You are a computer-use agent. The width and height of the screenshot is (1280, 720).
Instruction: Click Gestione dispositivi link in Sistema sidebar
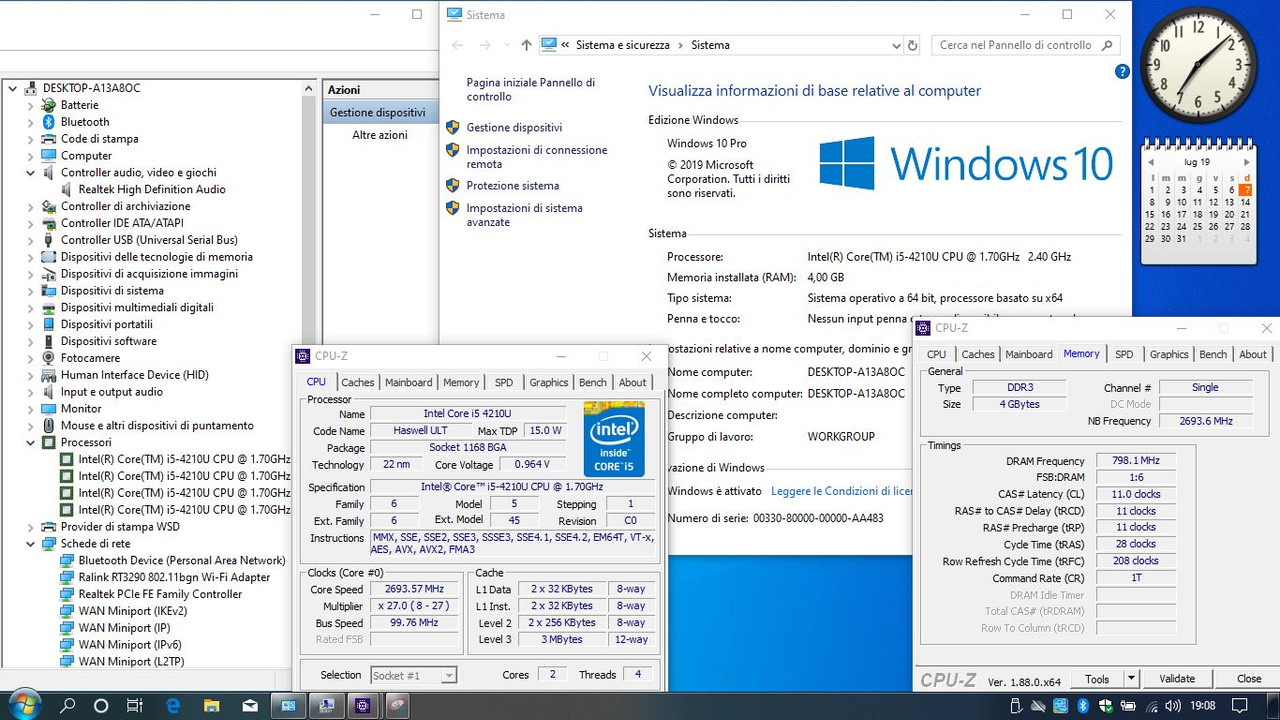pos(514,128)
